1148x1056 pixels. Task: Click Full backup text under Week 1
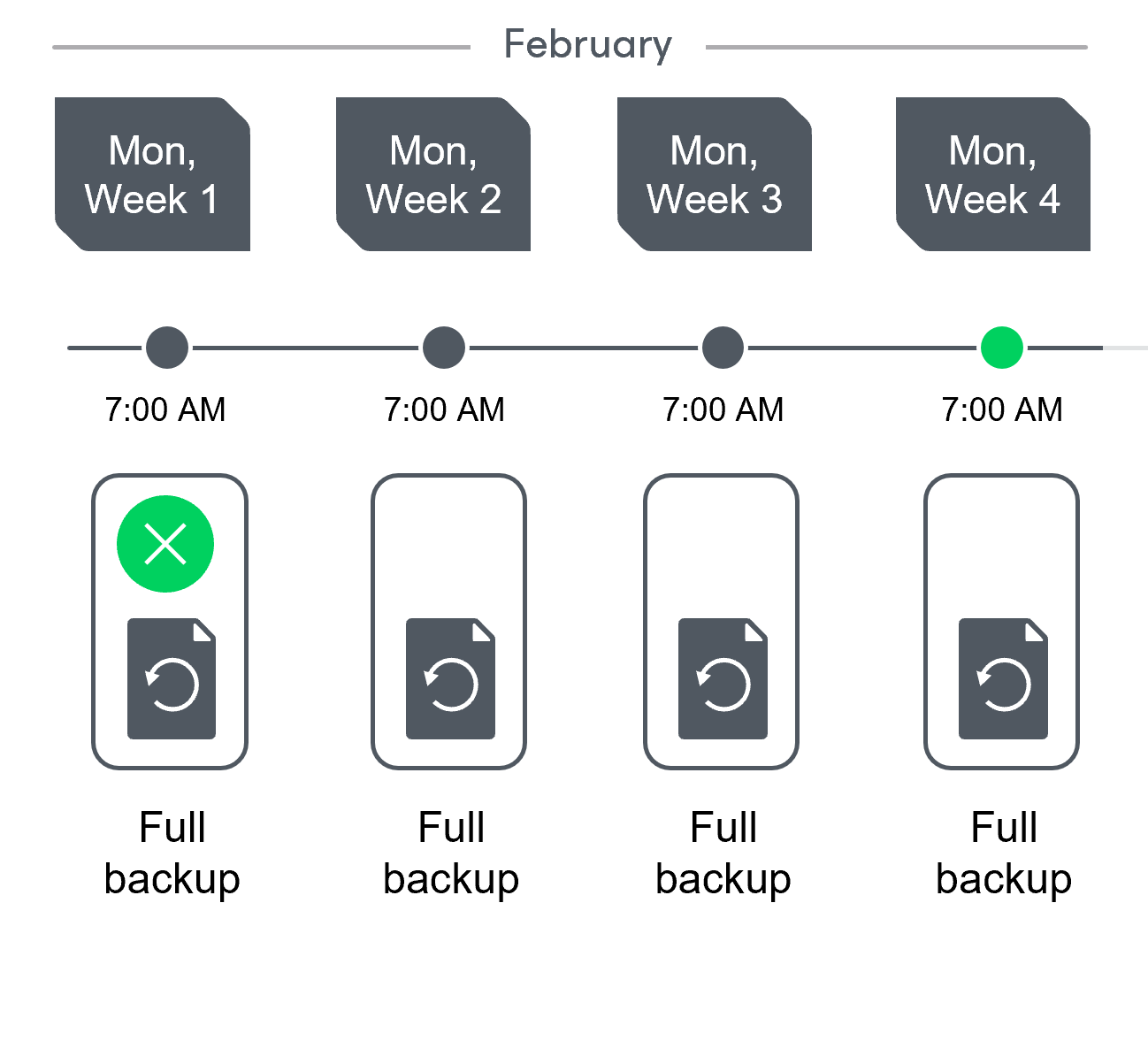click(x=172, y=853)
